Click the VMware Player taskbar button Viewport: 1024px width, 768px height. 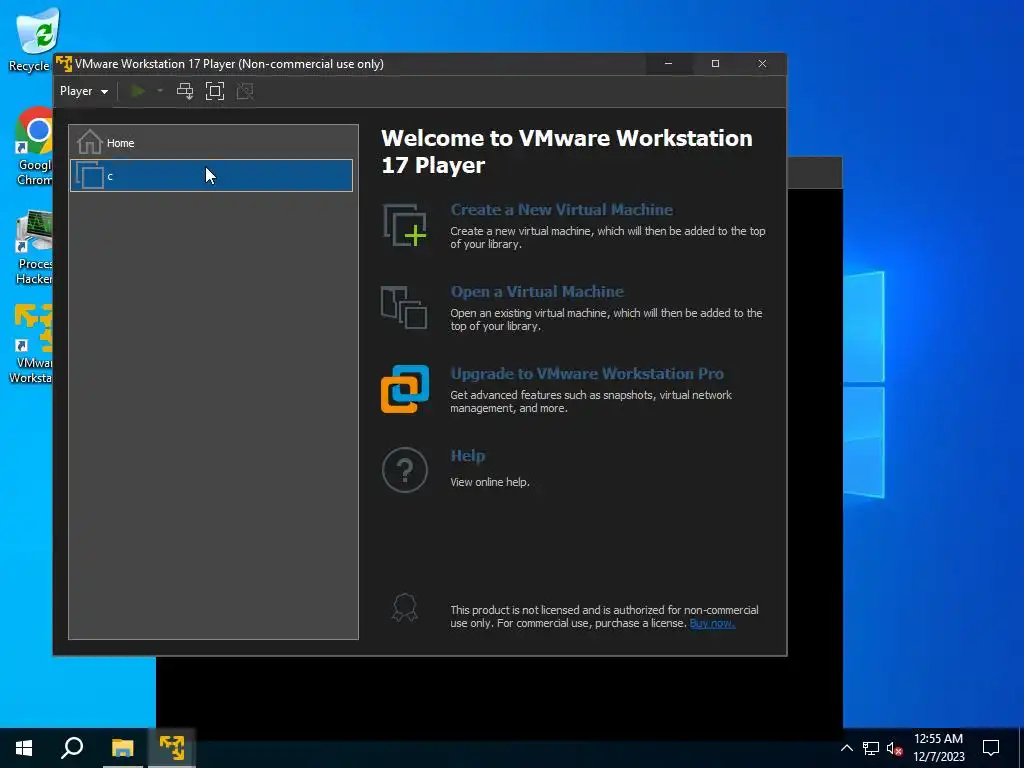click(x=172, y=748)
